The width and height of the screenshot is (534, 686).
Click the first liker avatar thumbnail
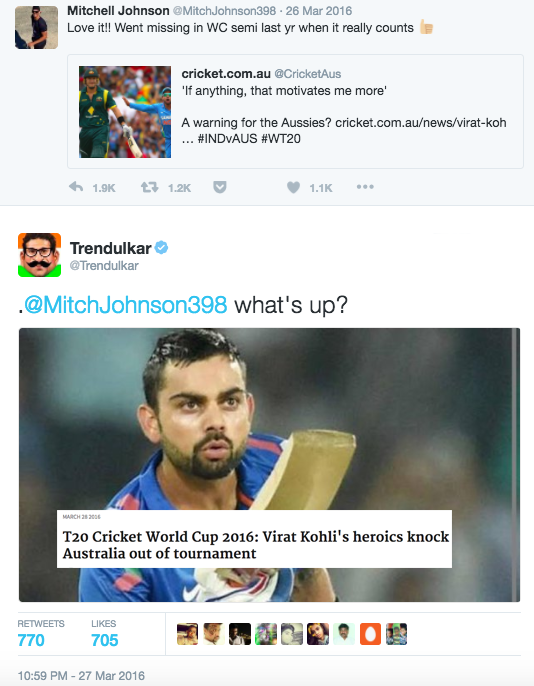[187, 634]
